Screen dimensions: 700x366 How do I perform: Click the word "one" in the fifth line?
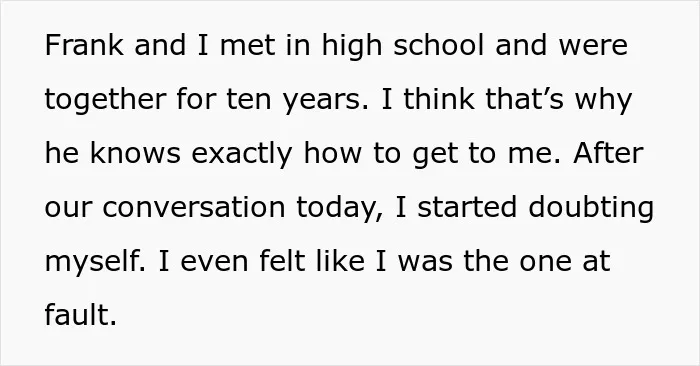click(545, 262)
